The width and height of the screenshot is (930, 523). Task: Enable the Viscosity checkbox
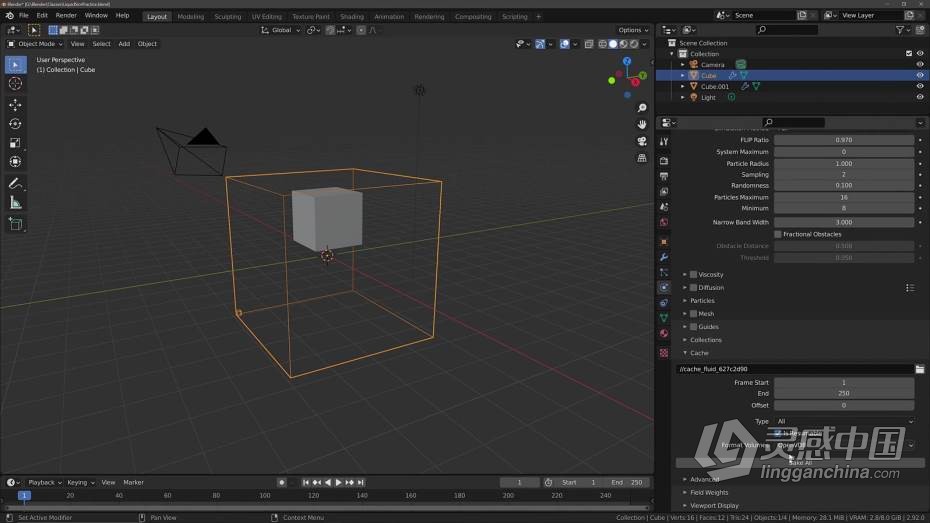tap(693, 275)
